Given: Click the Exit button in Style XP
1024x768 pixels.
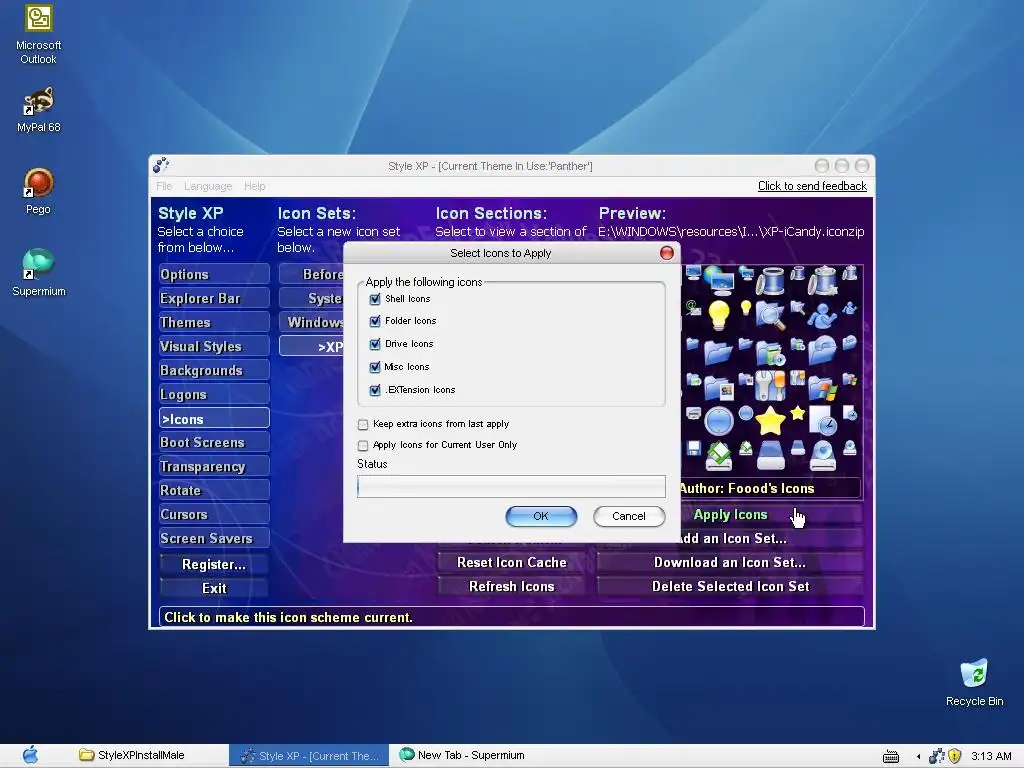Looking at the screenshot, I should click(x=214, y=588).
